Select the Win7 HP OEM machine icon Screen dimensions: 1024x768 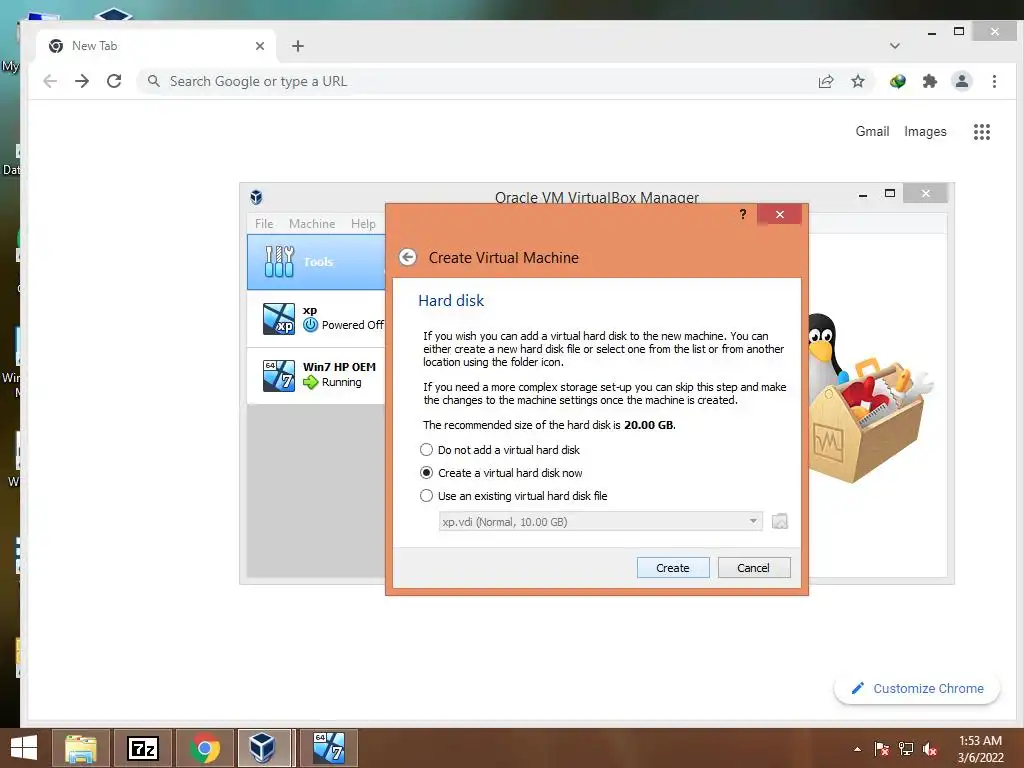[279, 376]
